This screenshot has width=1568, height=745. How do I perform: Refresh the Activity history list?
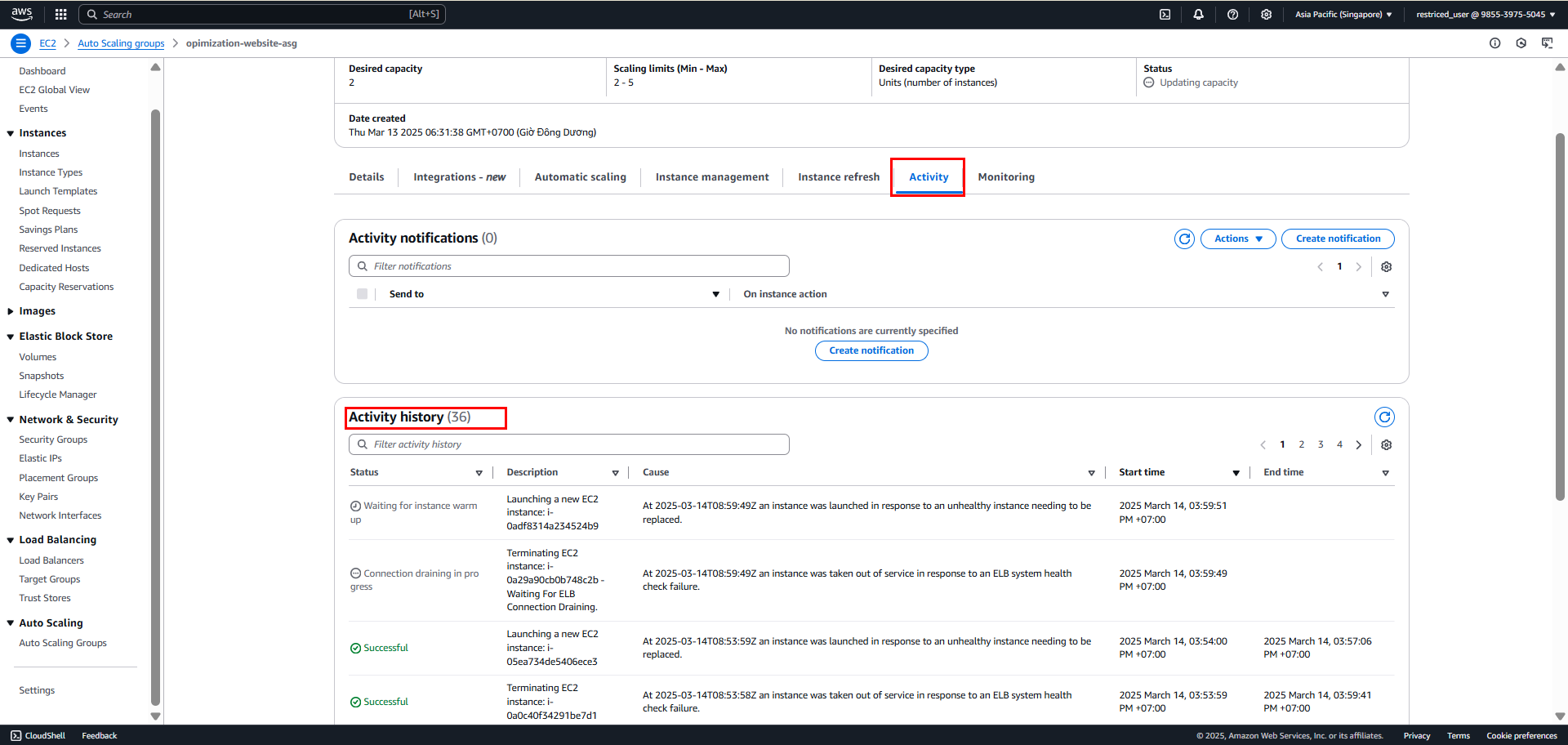(x=1385, y=417)
